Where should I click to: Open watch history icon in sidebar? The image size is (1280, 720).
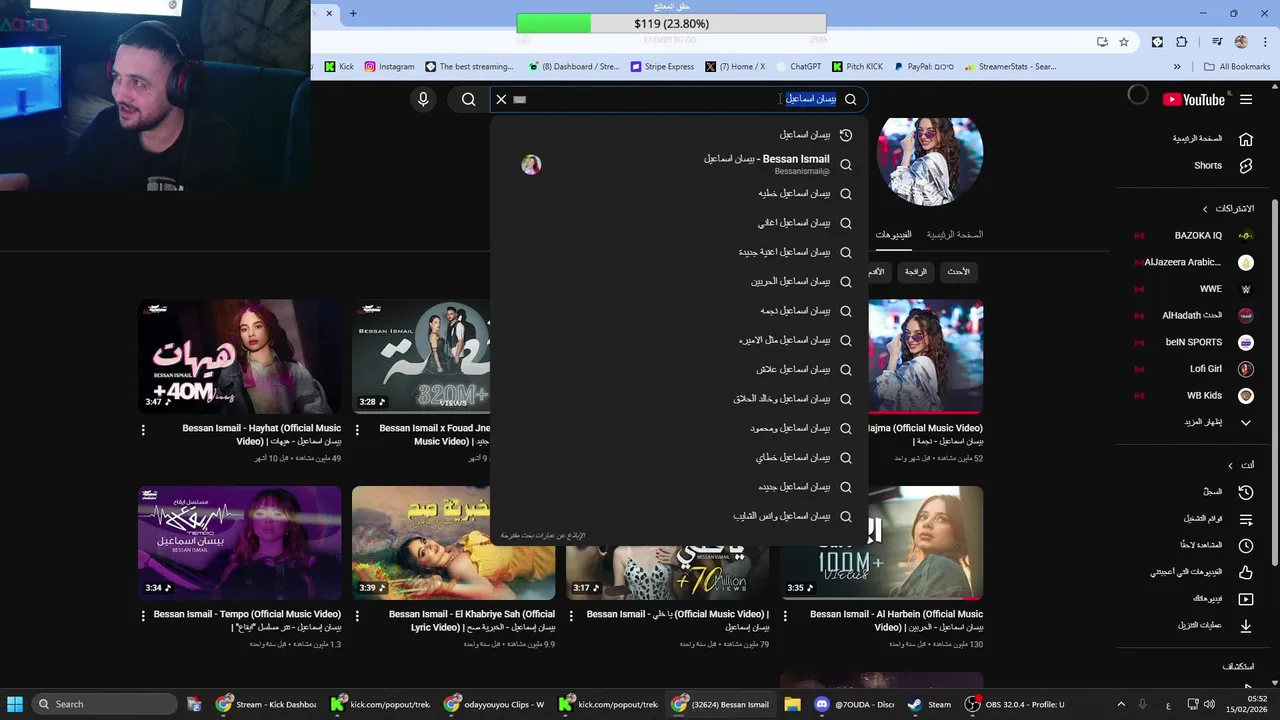click(1246, 492)
